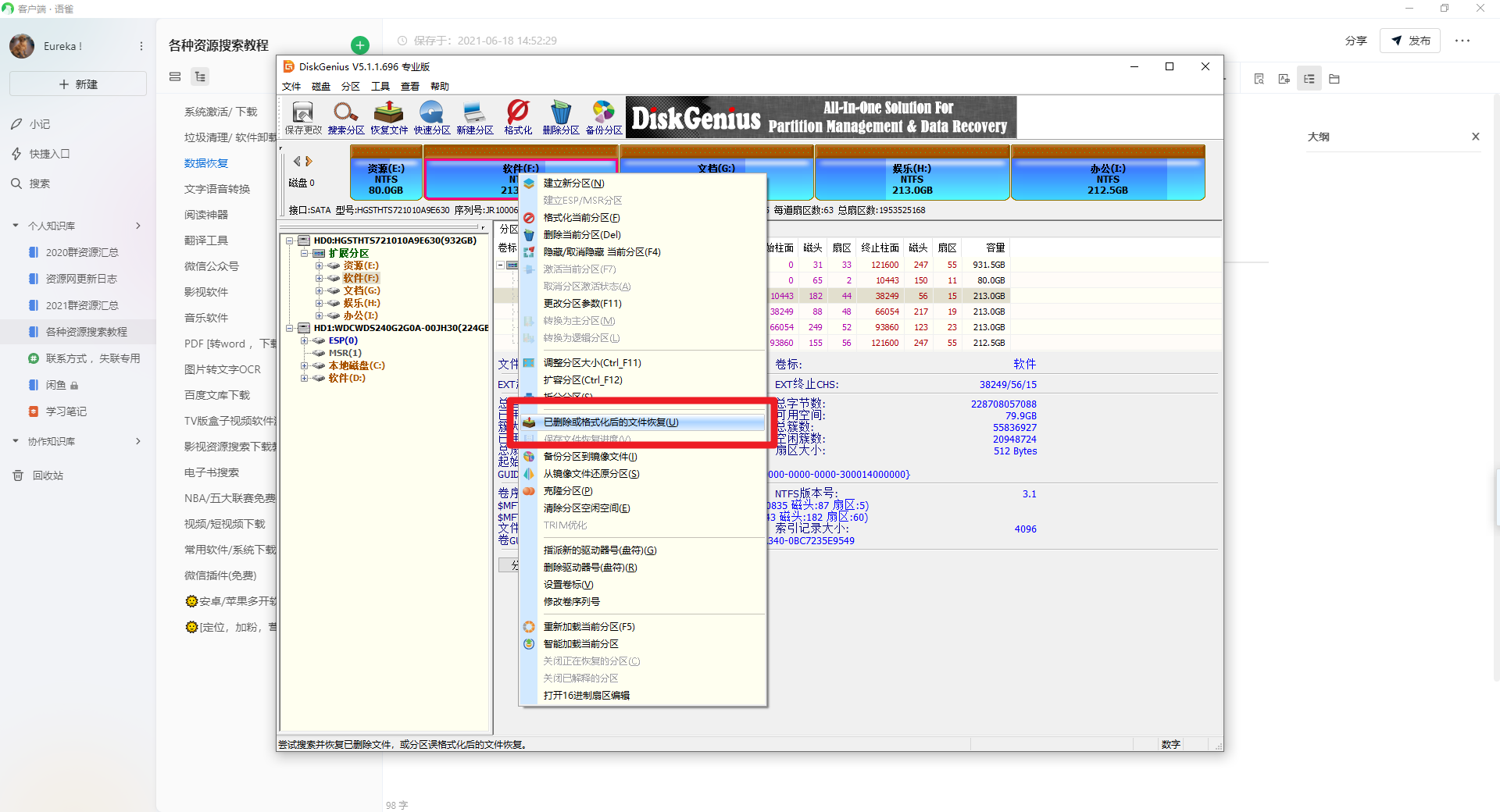
Task: Launch the Recover Files (恢复文件) tool
Action: tap(389, 117)
